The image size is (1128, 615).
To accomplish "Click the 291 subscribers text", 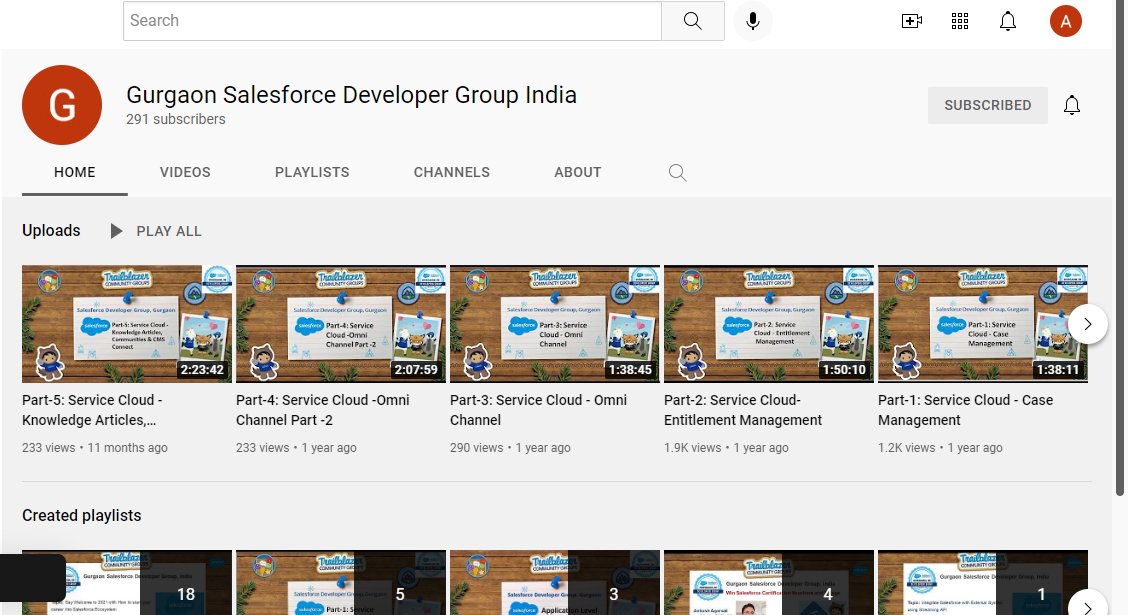I will tap(176, 119).
